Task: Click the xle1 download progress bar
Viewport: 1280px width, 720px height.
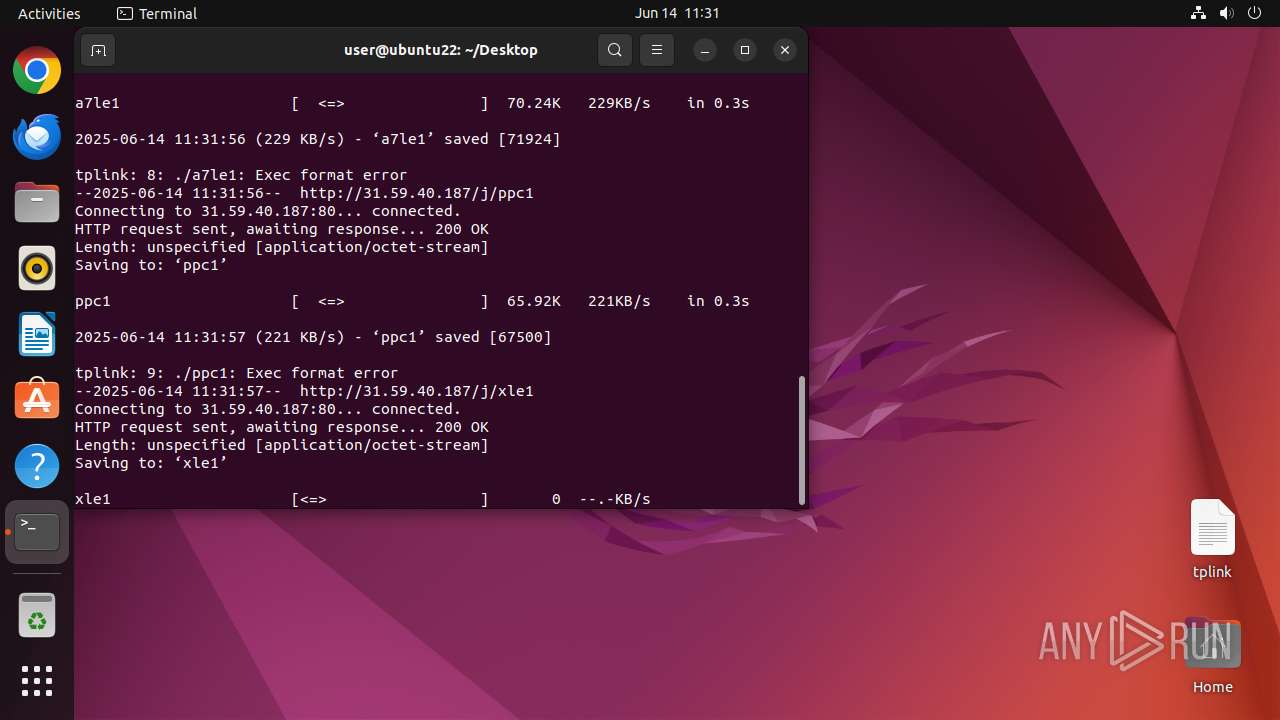Action: 390,499
